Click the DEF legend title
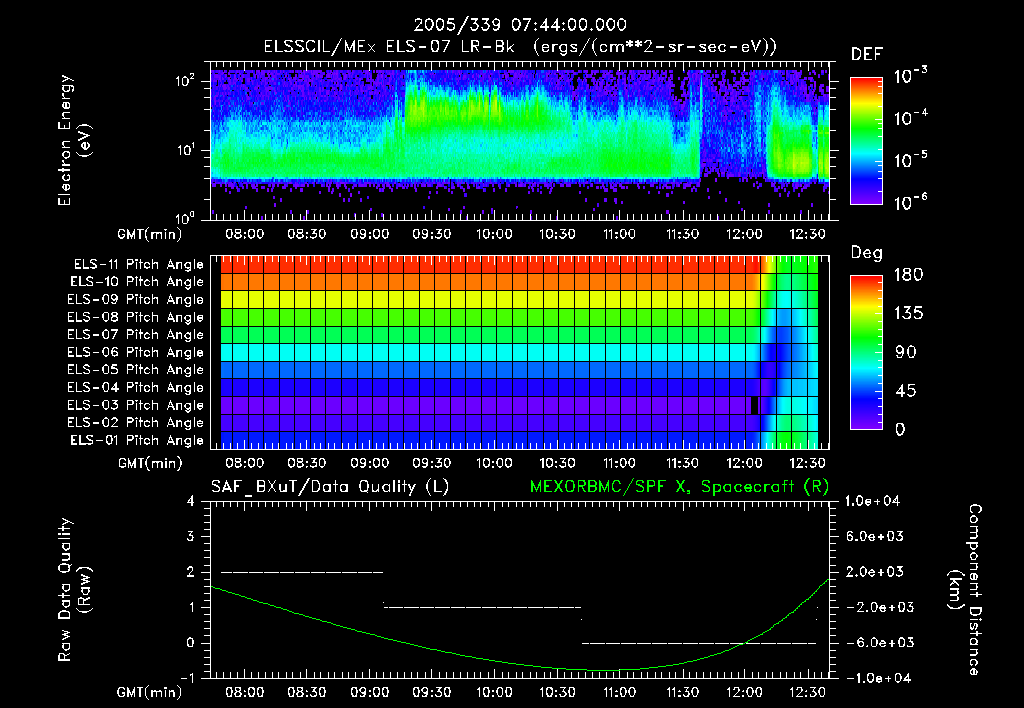 [x=867, y=54]
